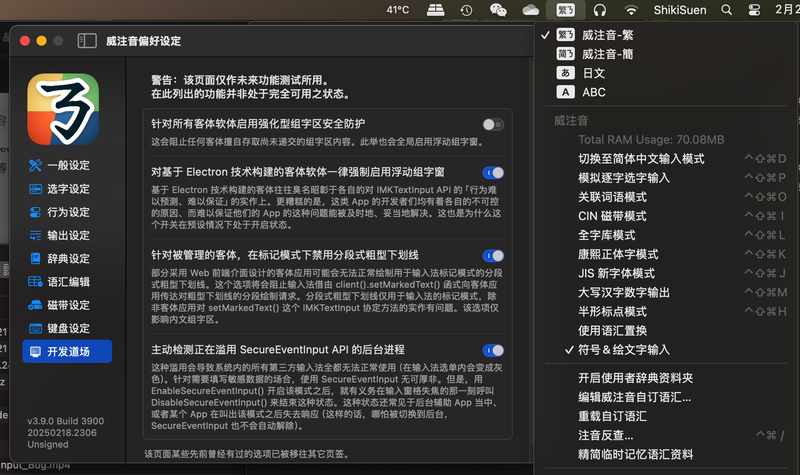800x475 pixels.
Task: Click the drive tray icon beside 41°C
Action: 435,10
